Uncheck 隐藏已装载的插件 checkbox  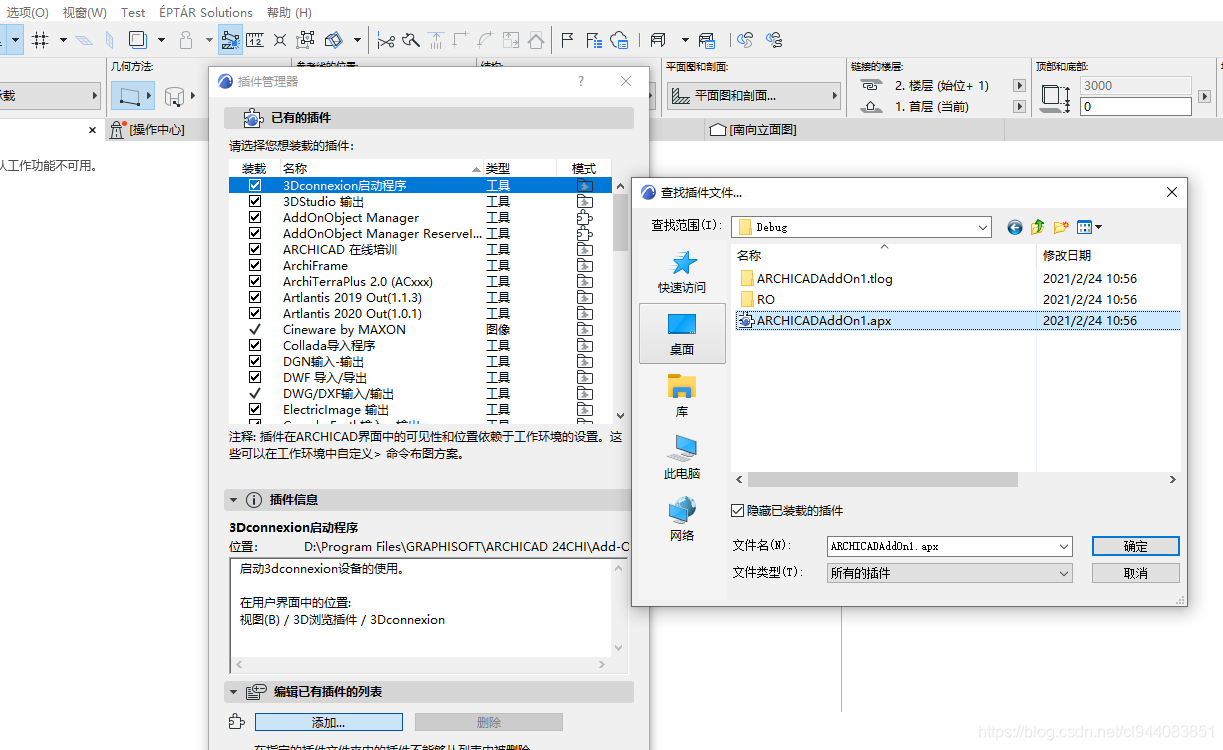738,510
